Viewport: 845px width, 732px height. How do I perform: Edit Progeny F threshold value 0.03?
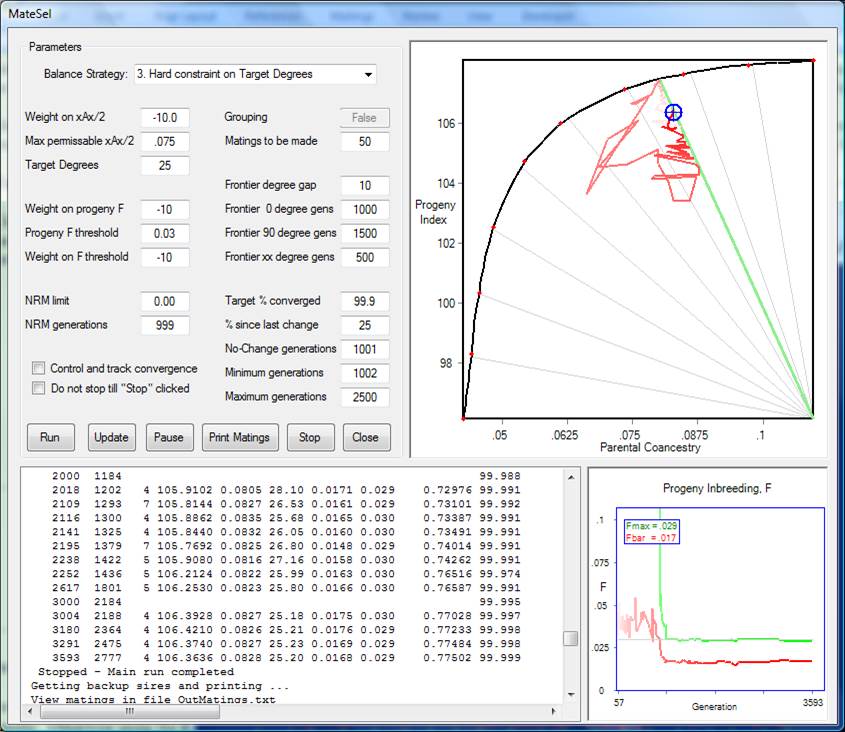(165, 233)
